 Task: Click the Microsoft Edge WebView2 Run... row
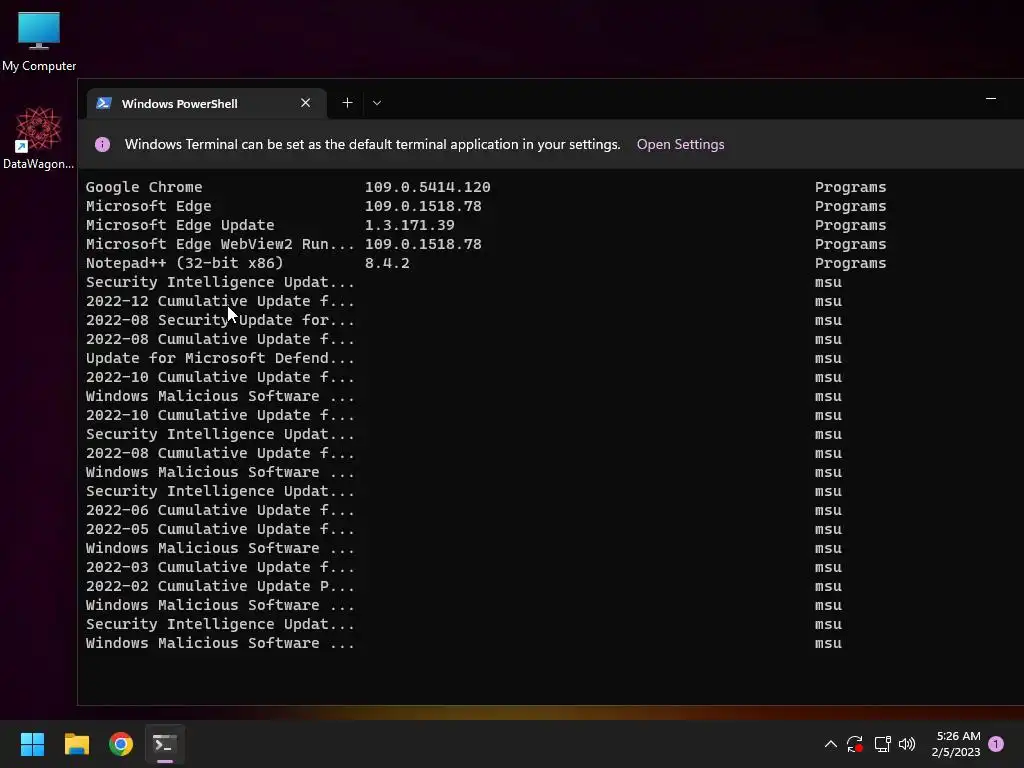220,244
